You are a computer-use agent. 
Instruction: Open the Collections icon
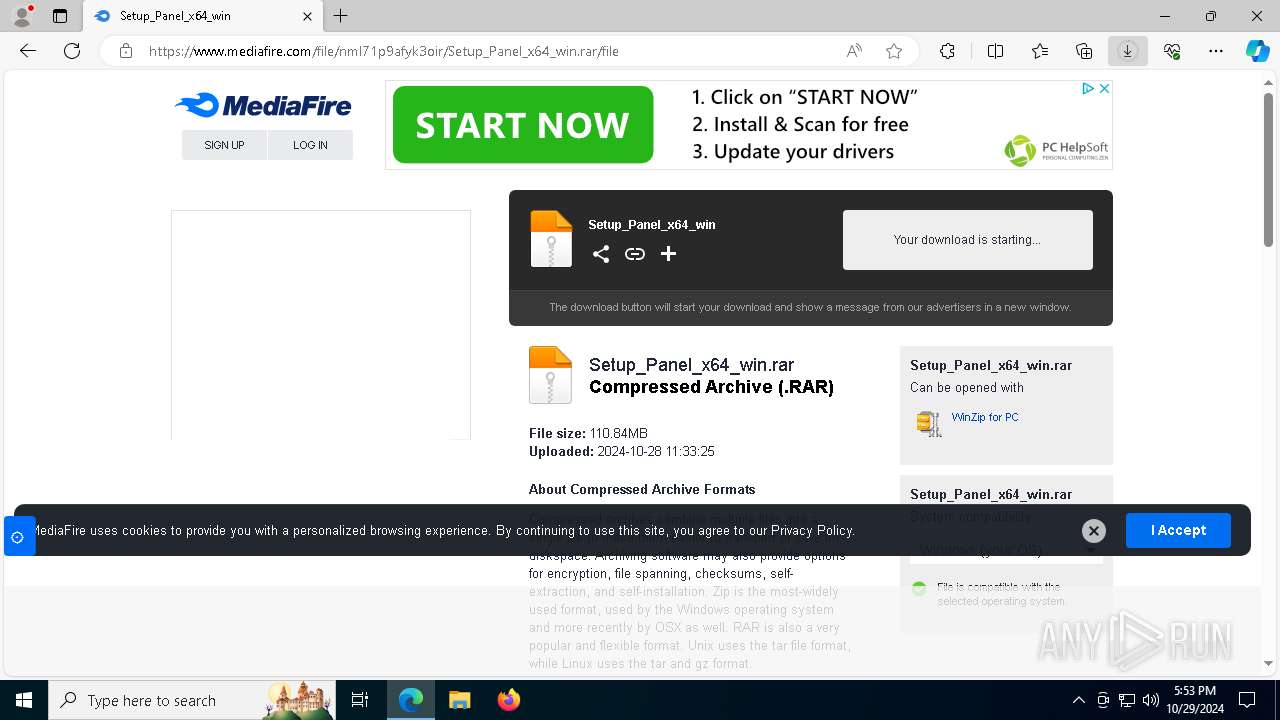pos(1084,51)
